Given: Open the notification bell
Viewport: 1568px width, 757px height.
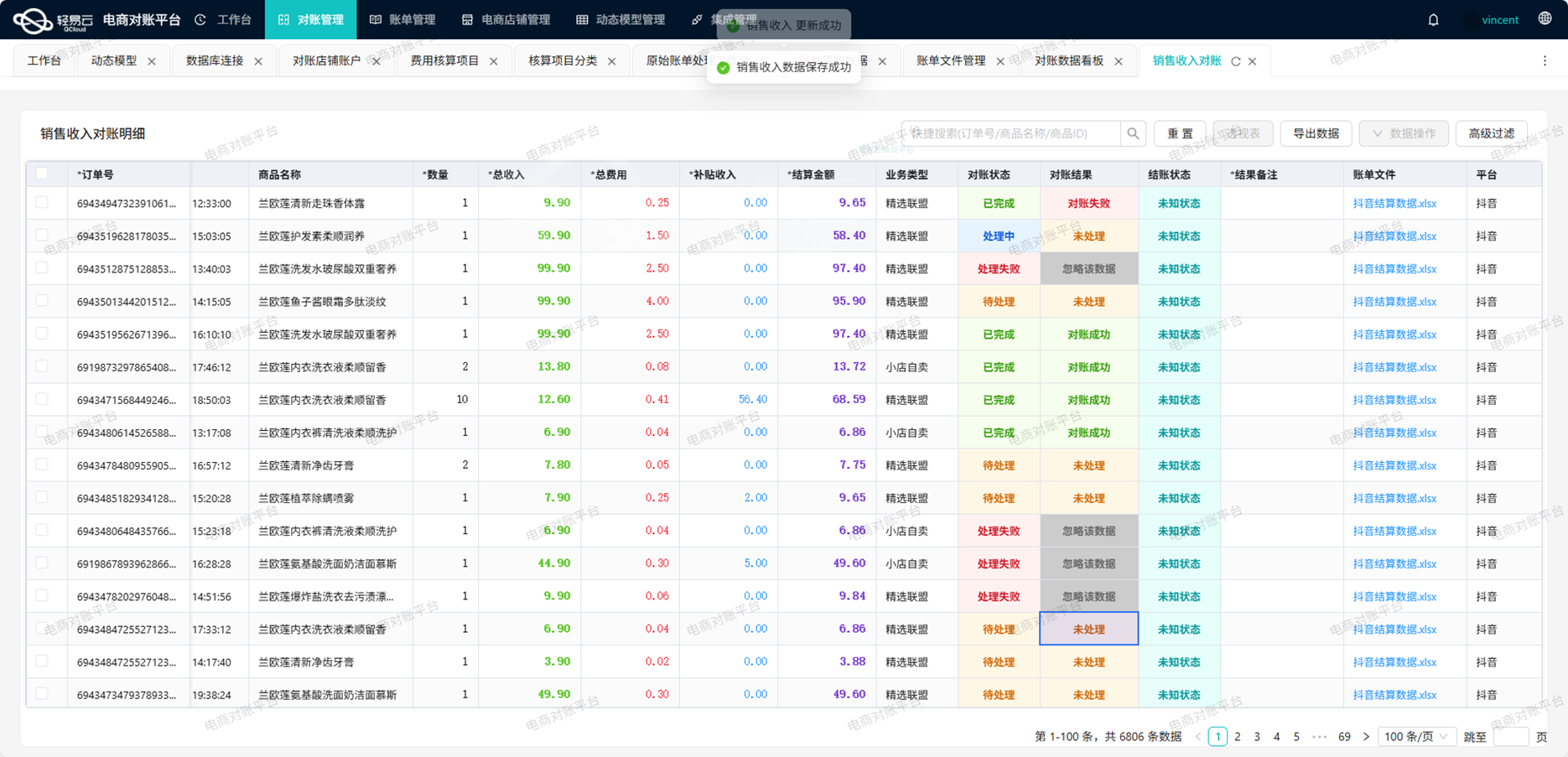Looking at the screenshot, I should point(1433,20).
